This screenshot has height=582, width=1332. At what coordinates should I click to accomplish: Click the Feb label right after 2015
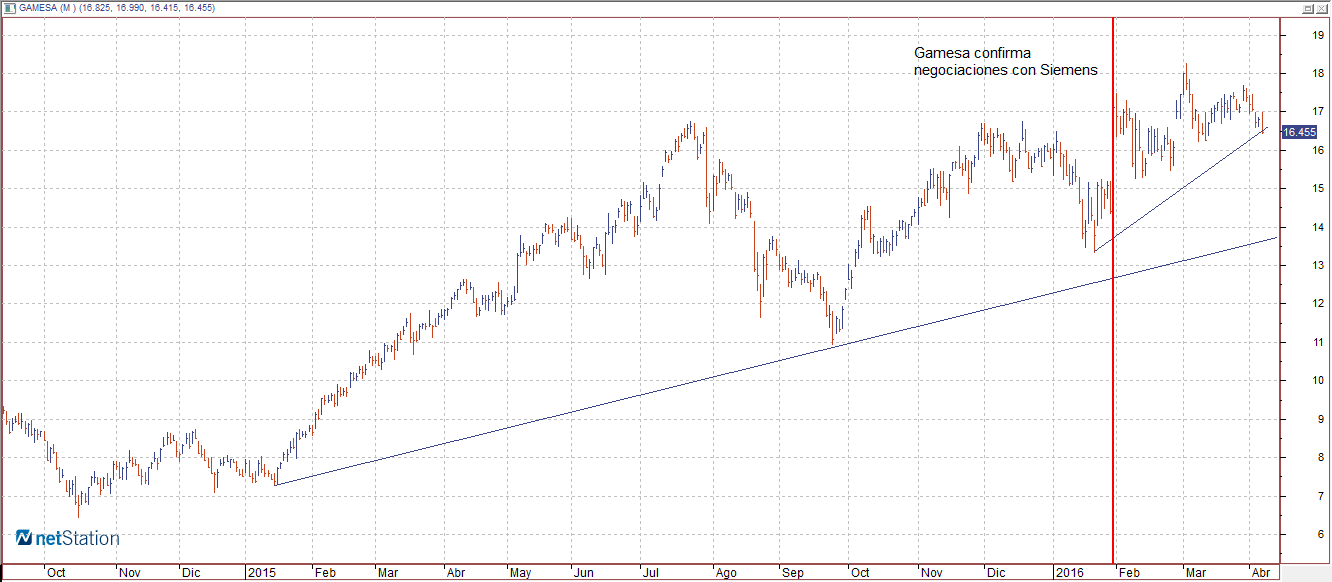pyautogui.click(x=324, y=573)
